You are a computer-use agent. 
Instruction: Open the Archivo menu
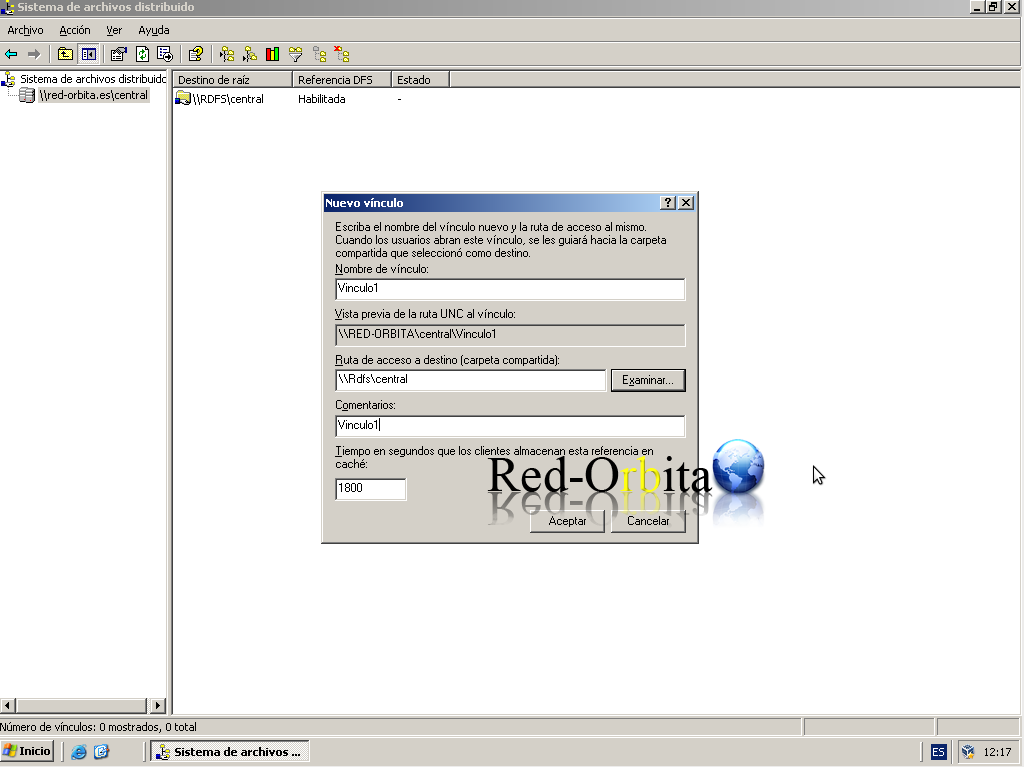pos(25,30)
